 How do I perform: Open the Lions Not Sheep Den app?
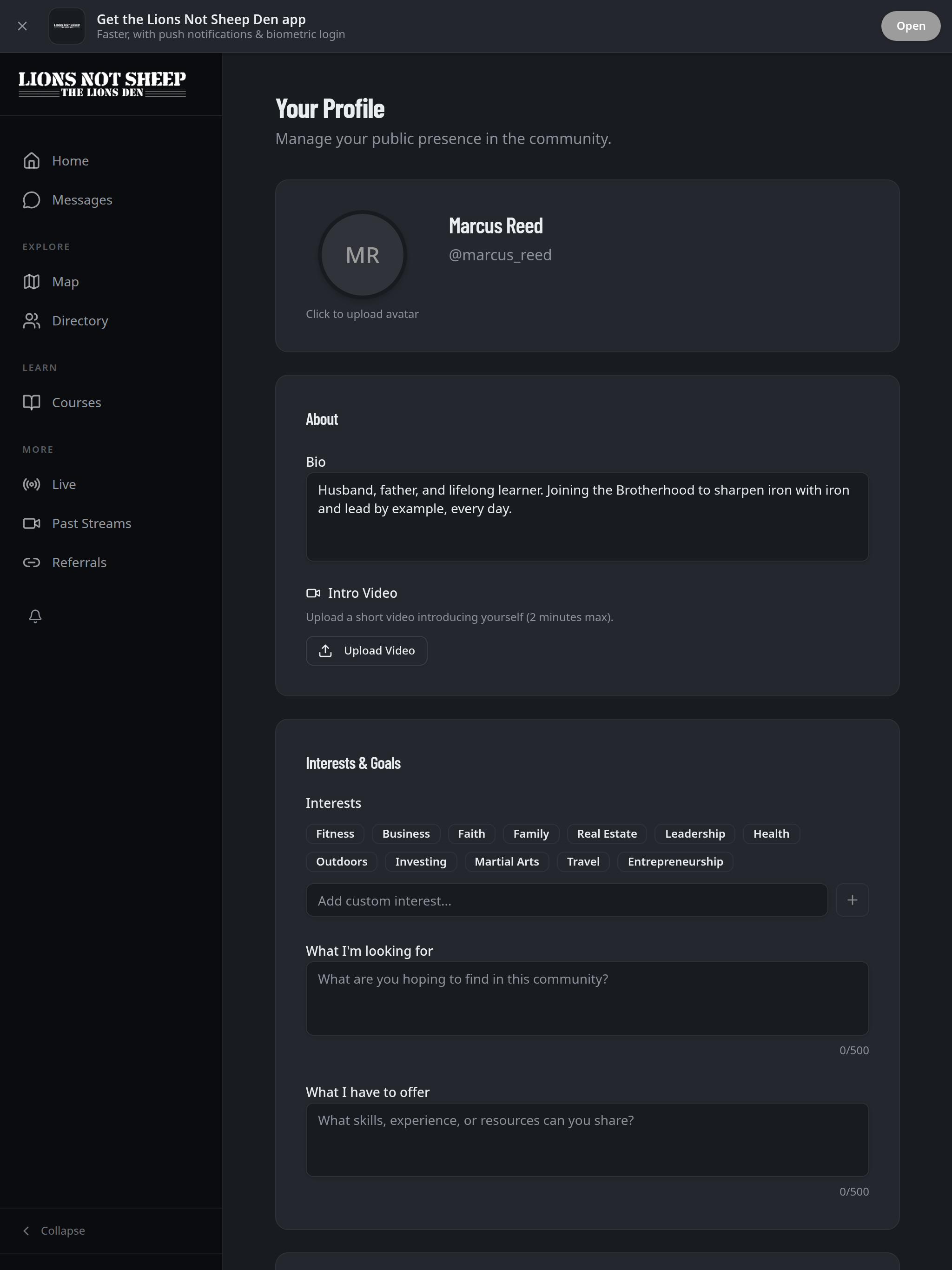tap(910, 26)
